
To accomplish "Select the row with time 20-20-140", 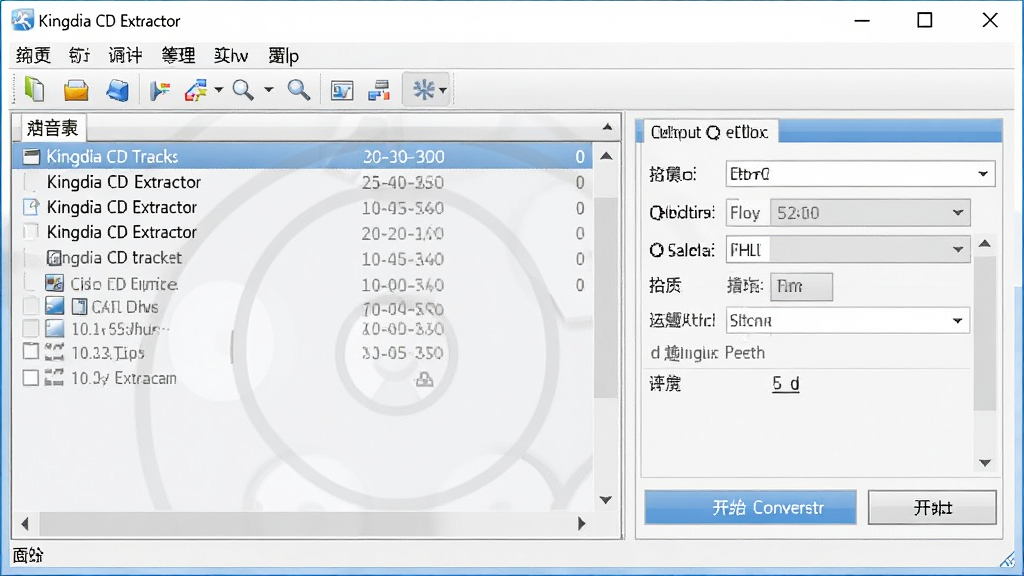I will tap(302, 233).
